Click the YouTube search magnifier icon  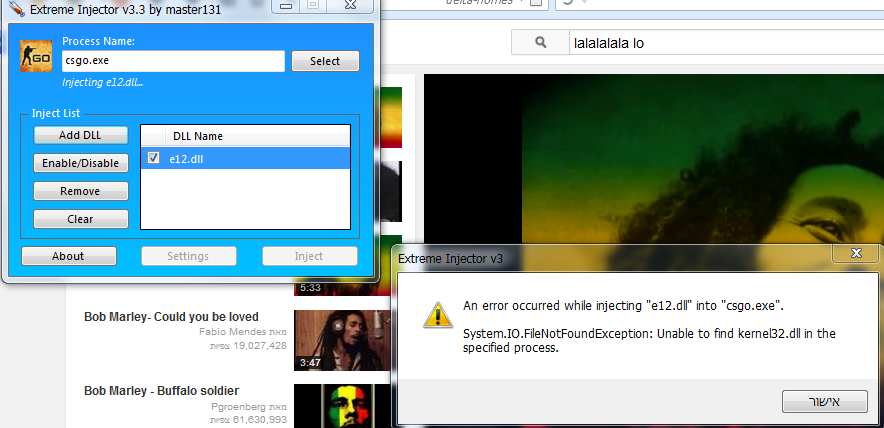click(x=541, y=42)
